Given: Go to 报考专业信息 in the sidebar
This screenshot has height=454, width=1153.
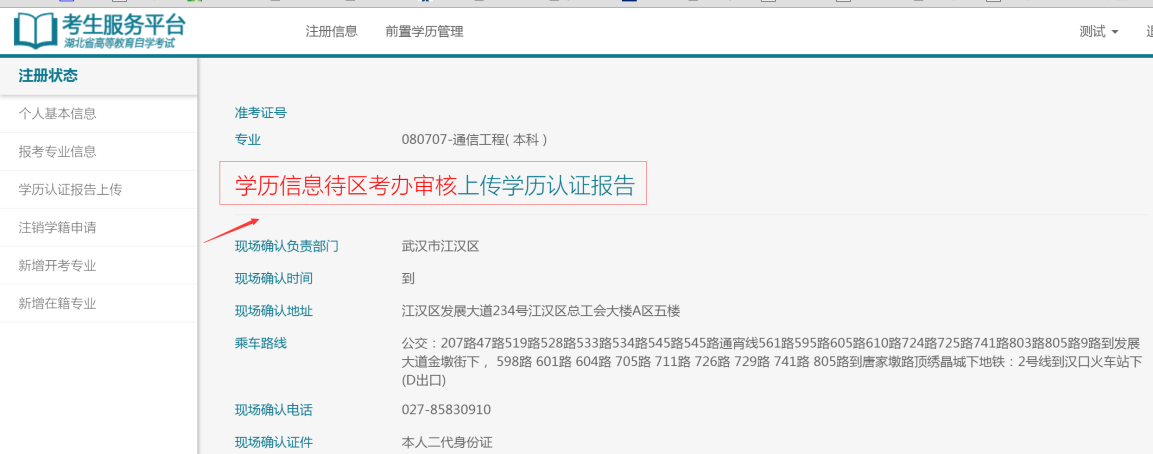Looking at the screenshot, I should point(57,152).
